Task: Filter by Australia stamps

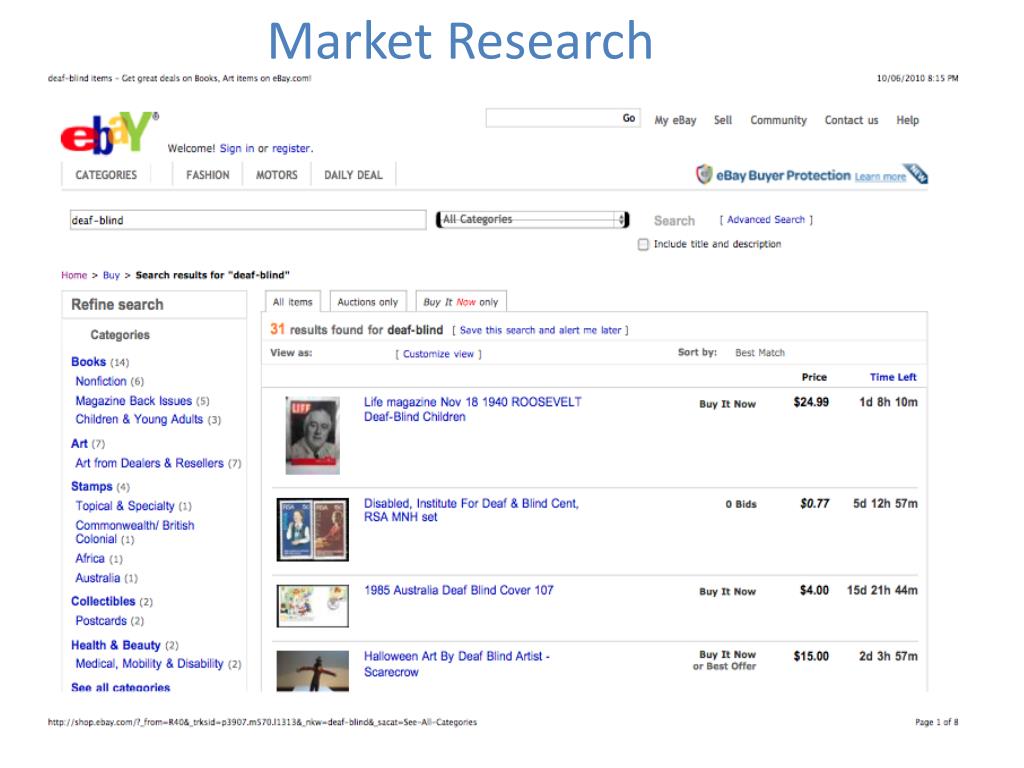Action: pos(98,578)
